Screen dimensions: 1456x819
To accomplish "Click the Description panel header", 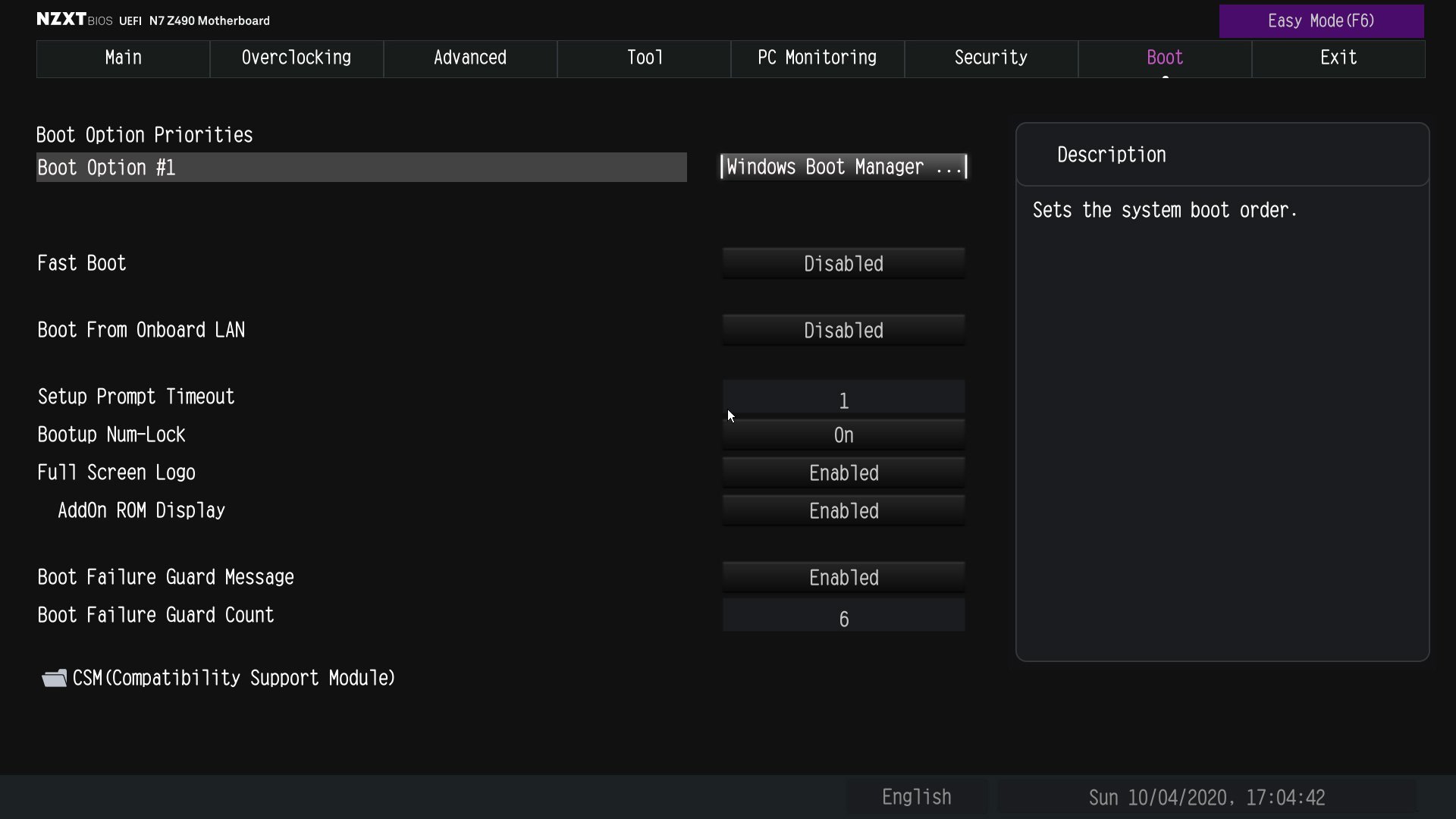I will tap(1222, 155).
